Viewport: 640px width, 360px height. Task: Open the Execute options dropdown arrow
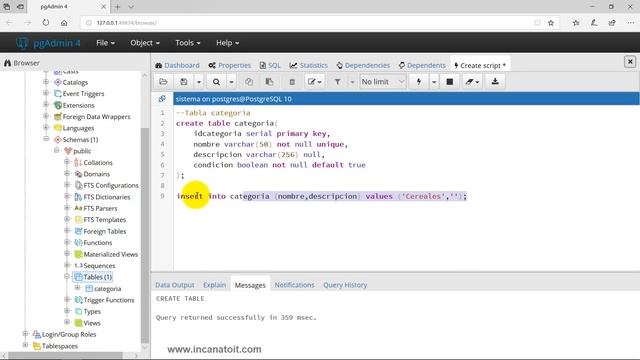pyautogui.click(x=434, y=82)
